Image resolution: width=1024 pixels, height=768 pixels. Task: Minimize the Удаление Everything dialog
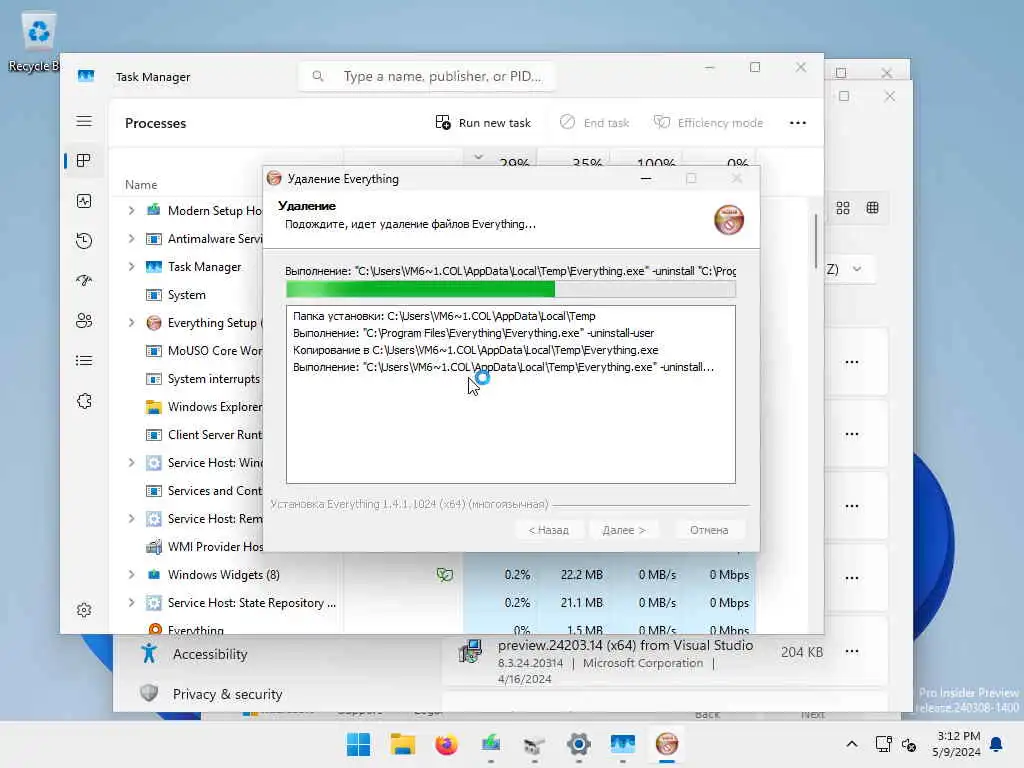(x=646, y=178)
